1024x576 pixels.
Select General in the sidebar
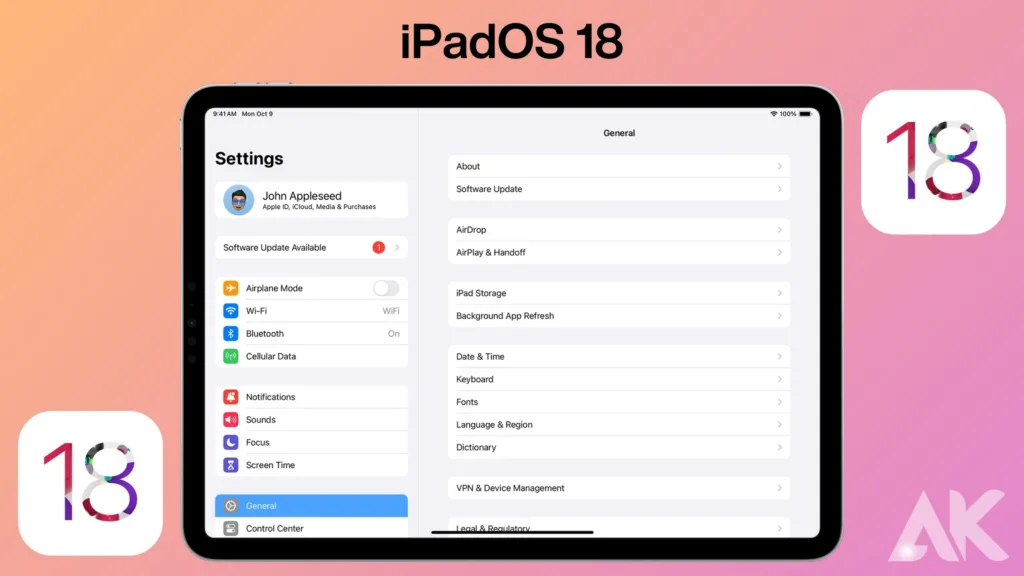312,505
